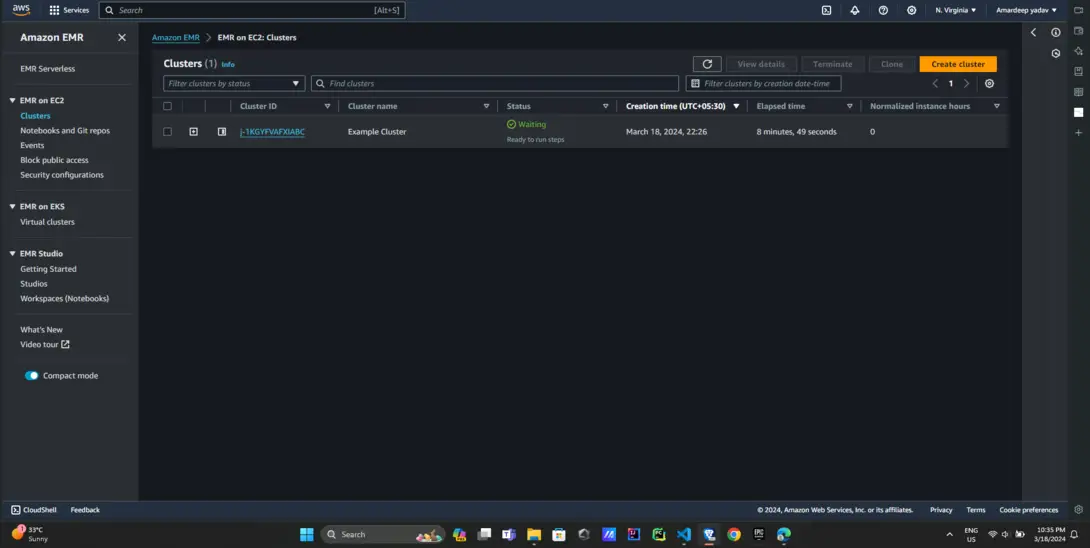Go to next page of clusters

click(x=966, y=83)
